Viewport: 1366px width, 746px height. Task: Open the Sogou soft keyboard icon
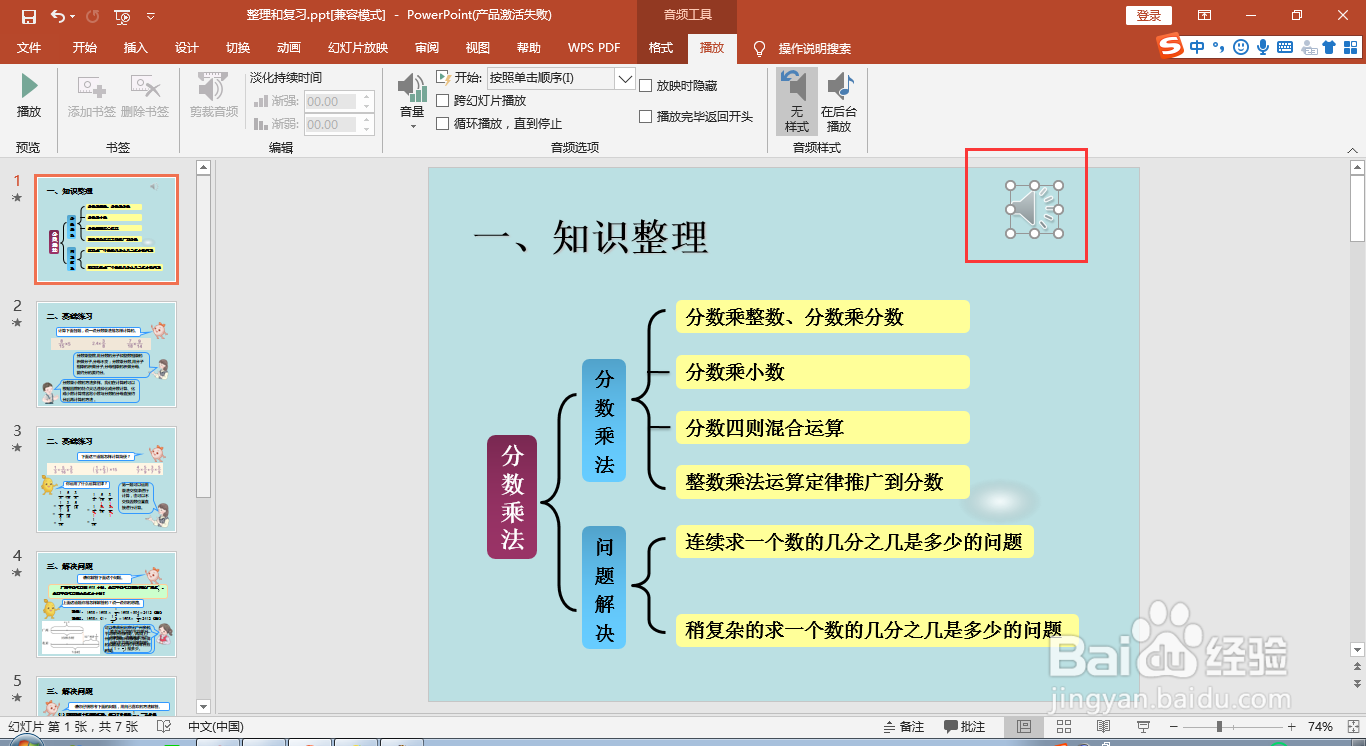click(x=1285, y=46)
